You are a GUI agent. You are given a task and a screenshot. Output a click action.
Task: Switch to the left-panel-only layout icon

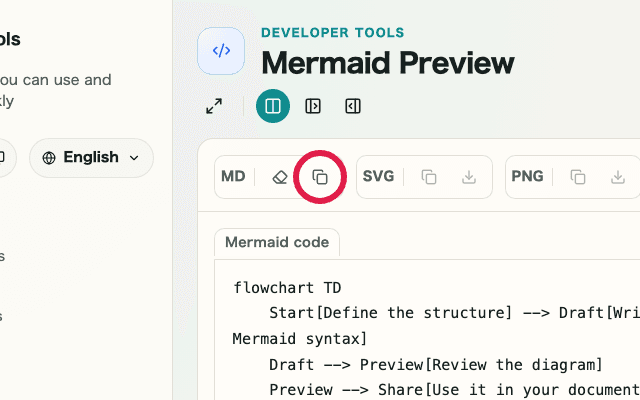(313, 106)
